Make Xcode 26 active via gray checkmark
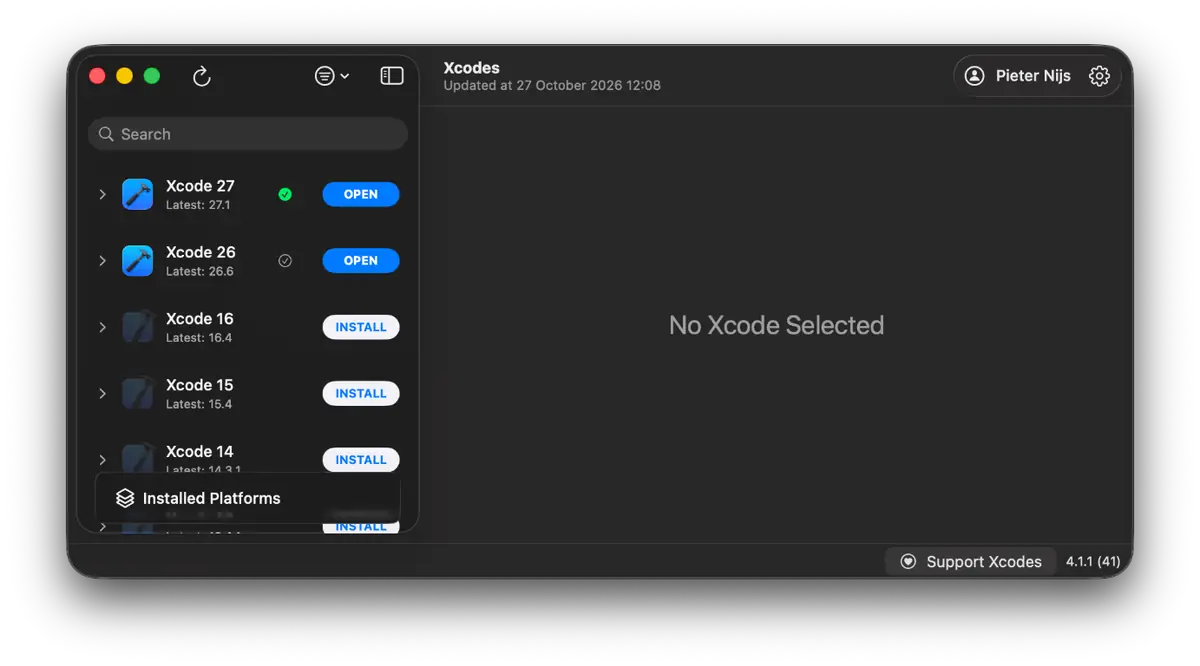This screenshot has height=666, width=1200. [x=285, y=260]
